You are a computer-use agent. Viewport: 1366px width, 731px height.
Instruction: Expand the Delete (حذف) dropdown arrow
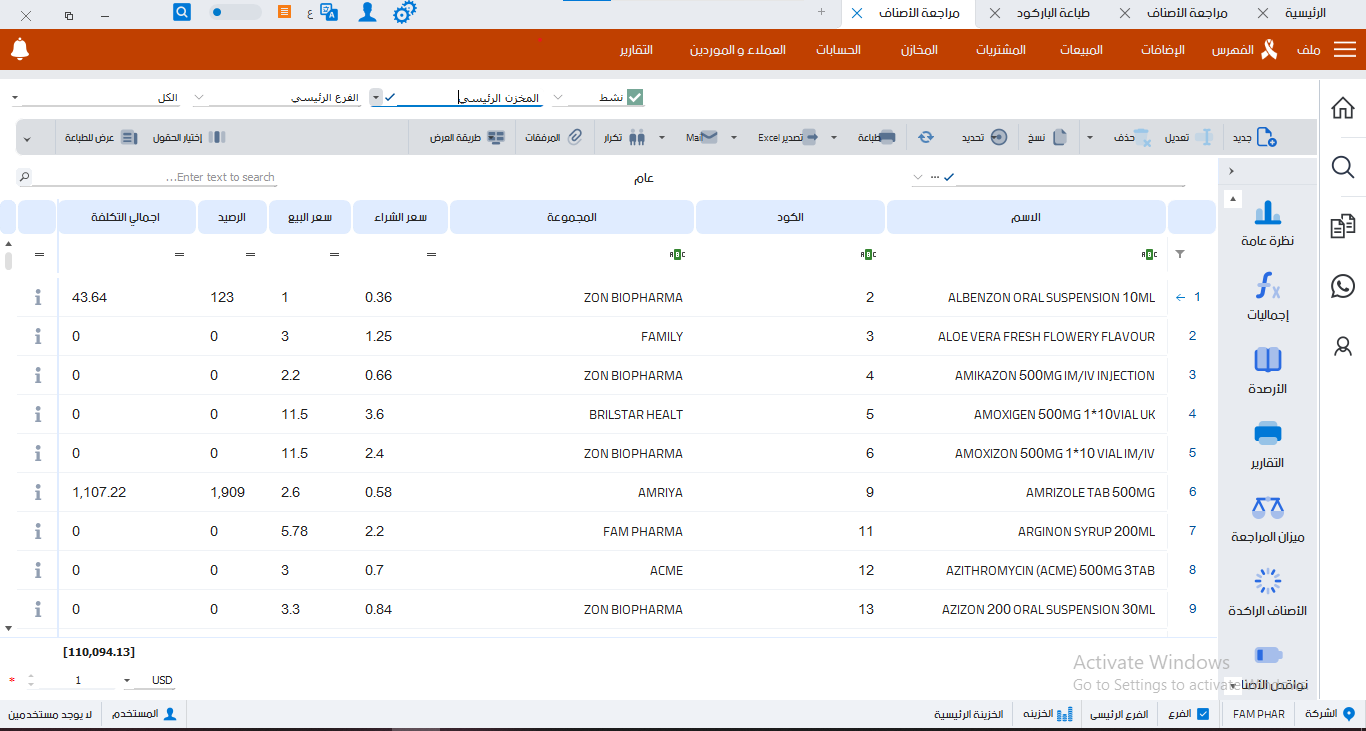click(x=1090, y=138)
